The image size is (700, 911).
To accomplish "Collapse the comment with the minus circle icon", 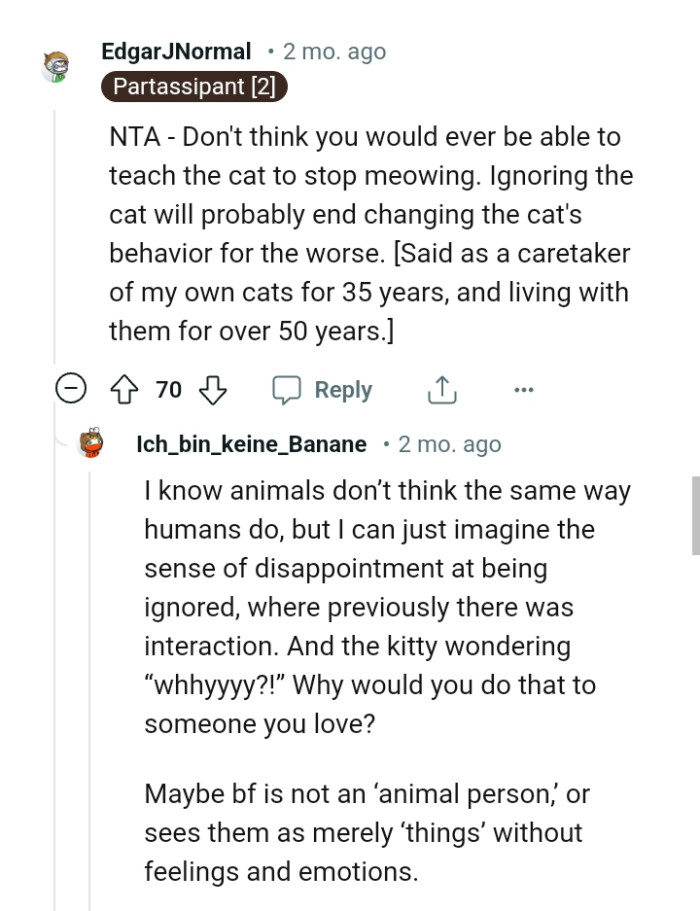I will (x=70, y=389).
